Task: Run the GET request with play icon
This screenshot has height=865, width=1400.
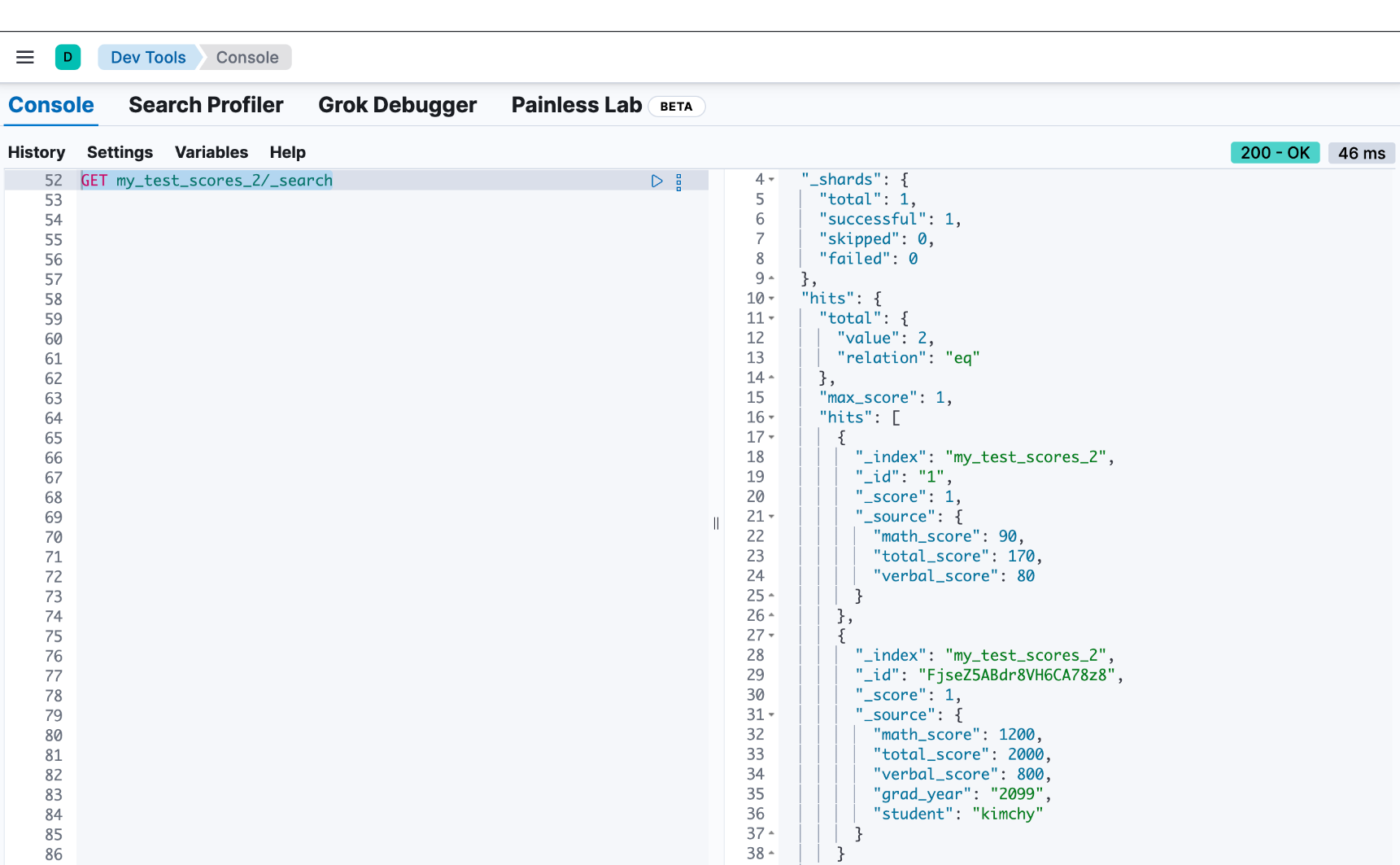Action: [656, 181]
